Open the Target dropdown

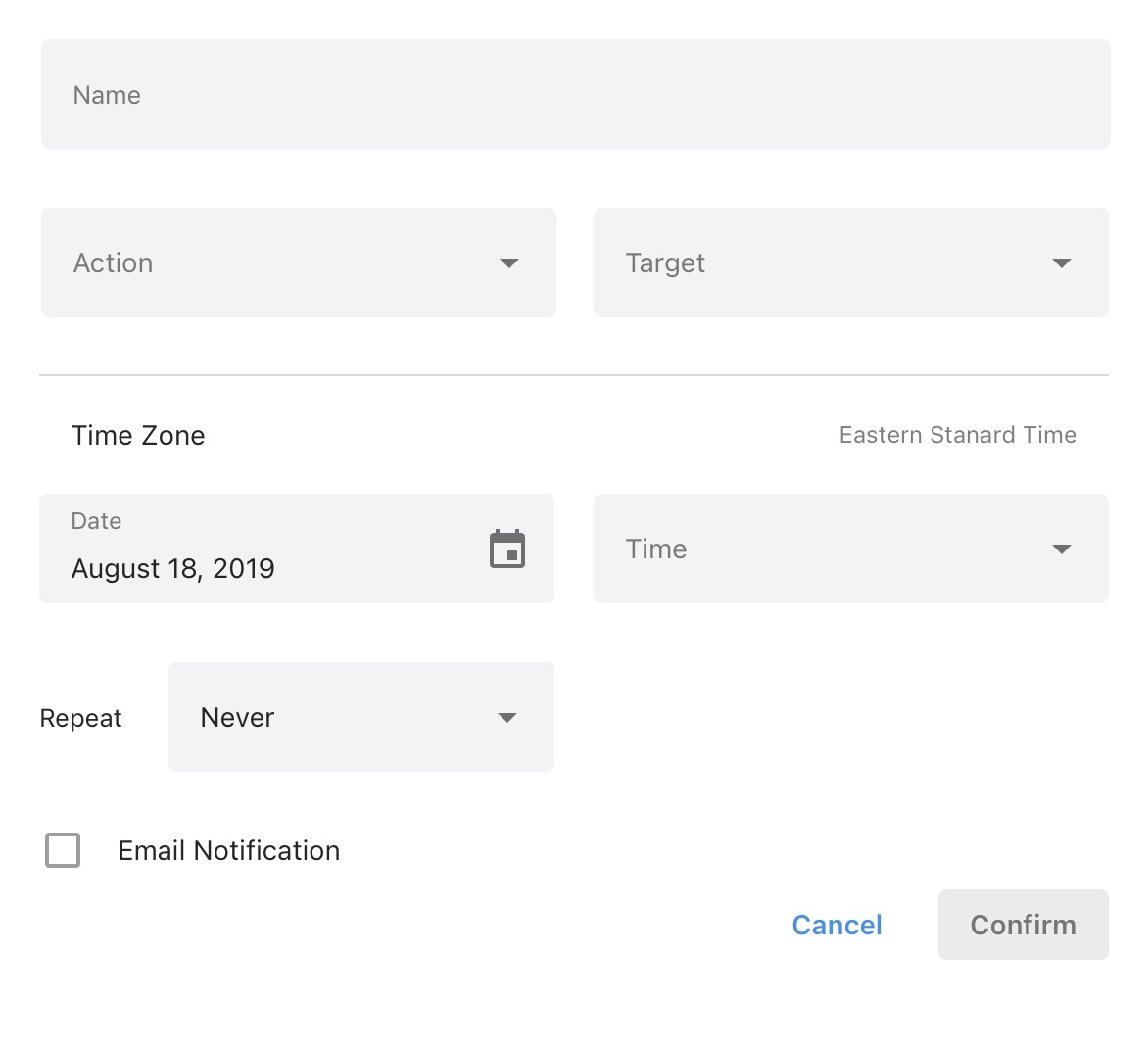(x=851, y=262)
